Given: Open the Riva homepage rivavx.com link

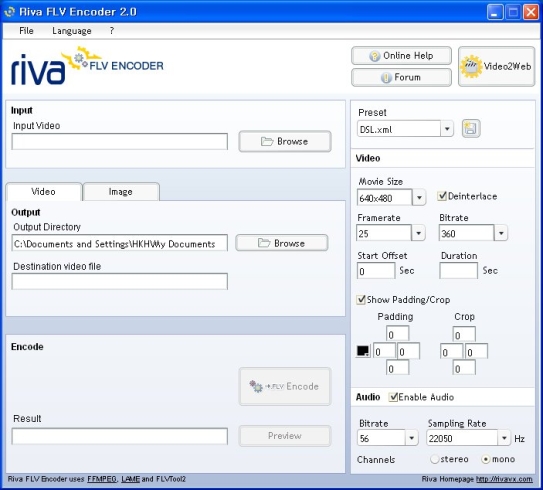Looking at the screenshot, I should pyautogui.click(x=504, y=479).
